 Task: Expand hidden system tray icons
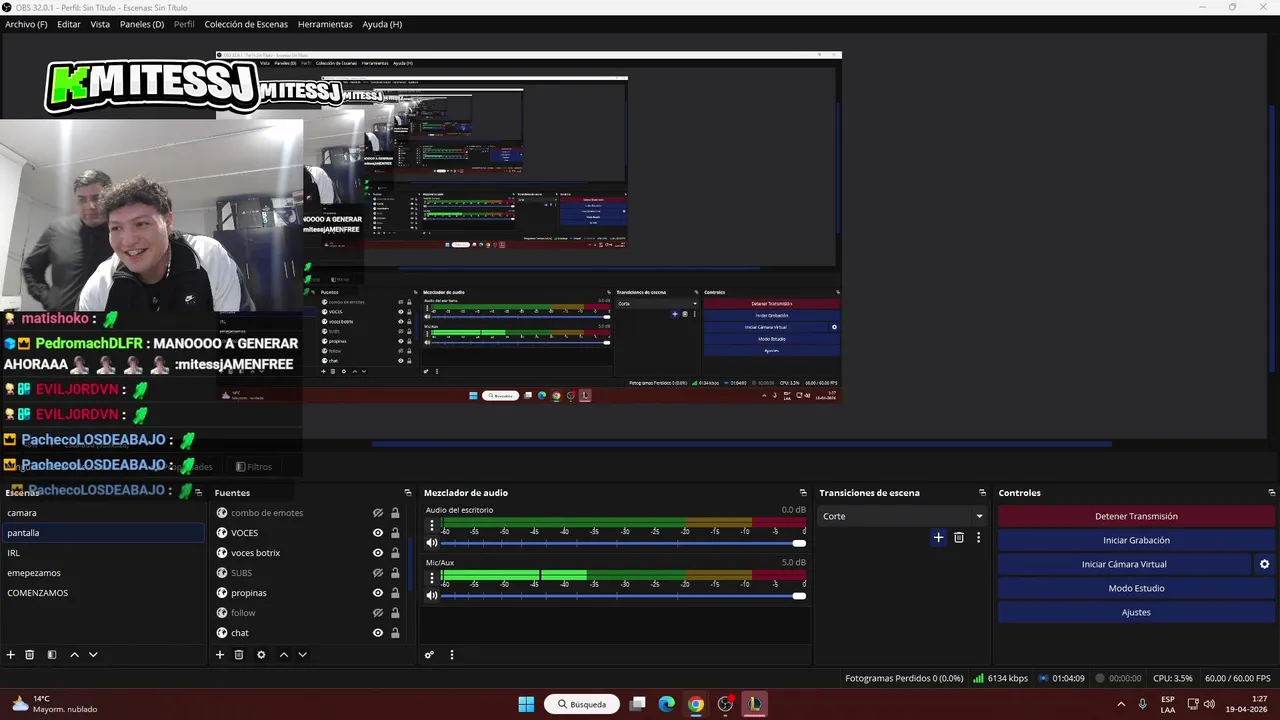[1121, 704]
